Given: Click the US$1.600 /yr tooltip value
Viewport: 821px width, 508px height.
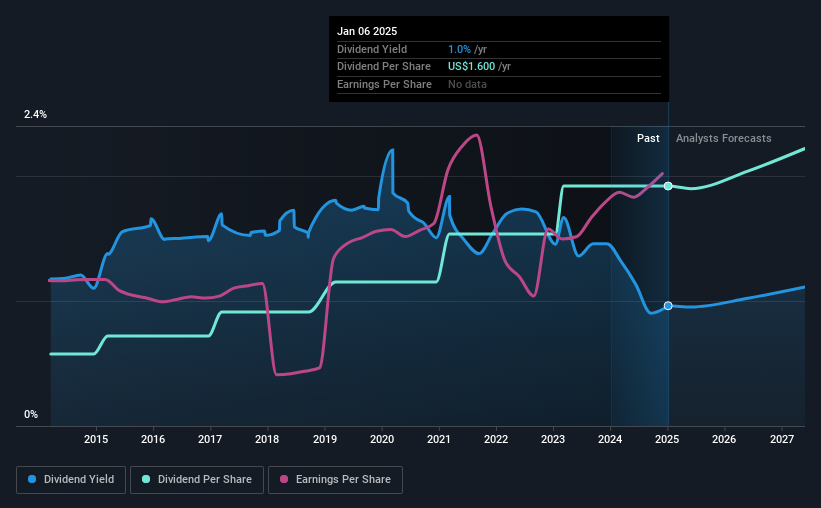Looking at the screenshot, I should pyautogui.click(x=479, y=67).
